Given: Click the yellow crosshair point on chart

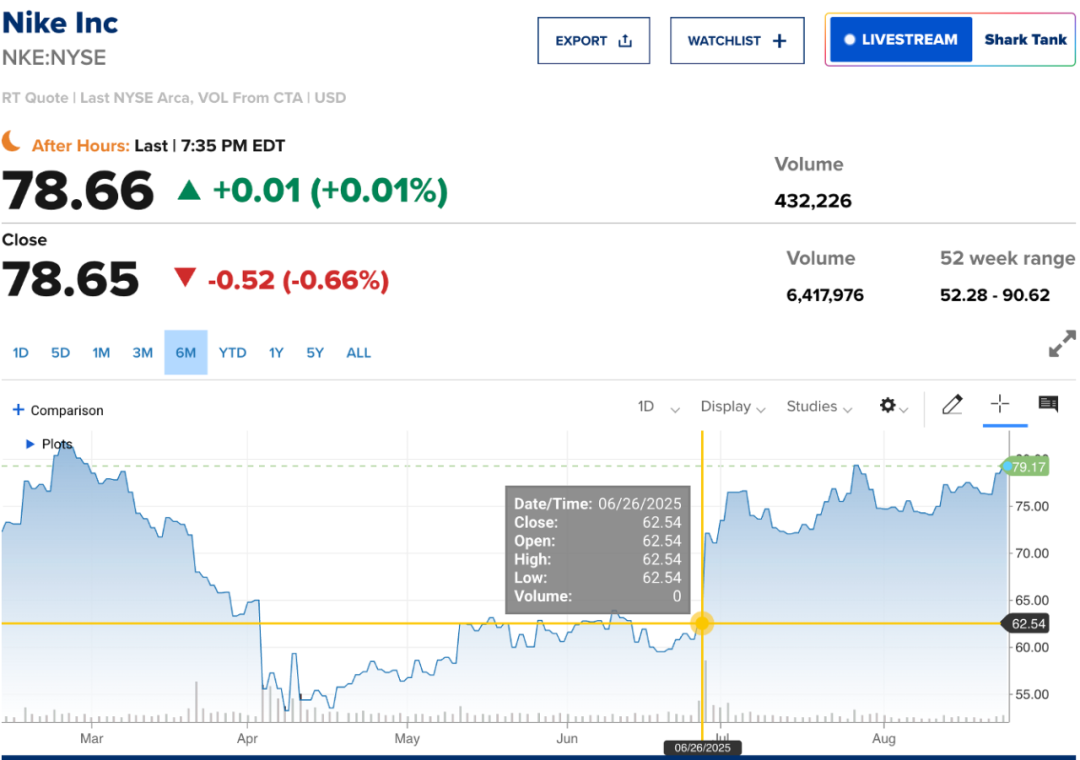Looking at the screenshot, I should pos(702,624).
